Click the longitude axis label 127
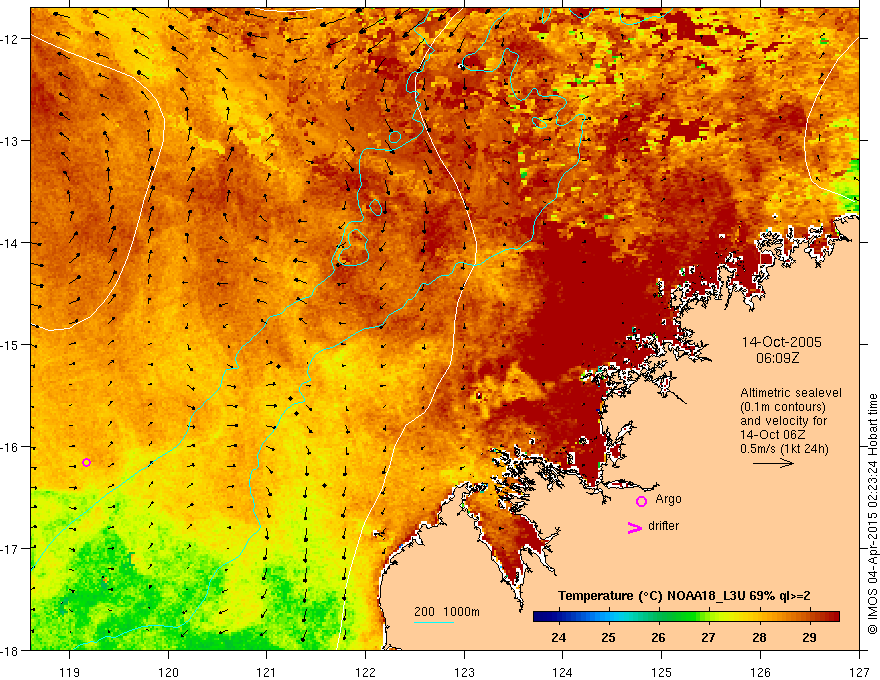 859,672
